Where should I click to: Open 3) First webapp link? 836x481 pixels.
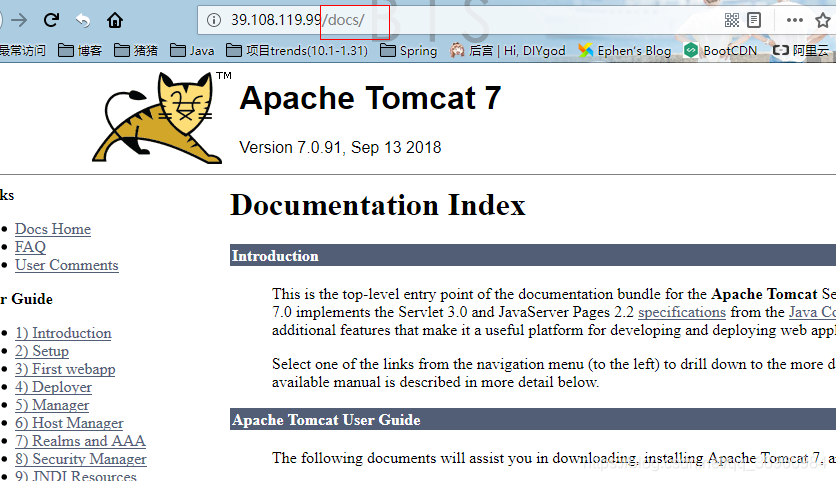[x=65, y=369]
